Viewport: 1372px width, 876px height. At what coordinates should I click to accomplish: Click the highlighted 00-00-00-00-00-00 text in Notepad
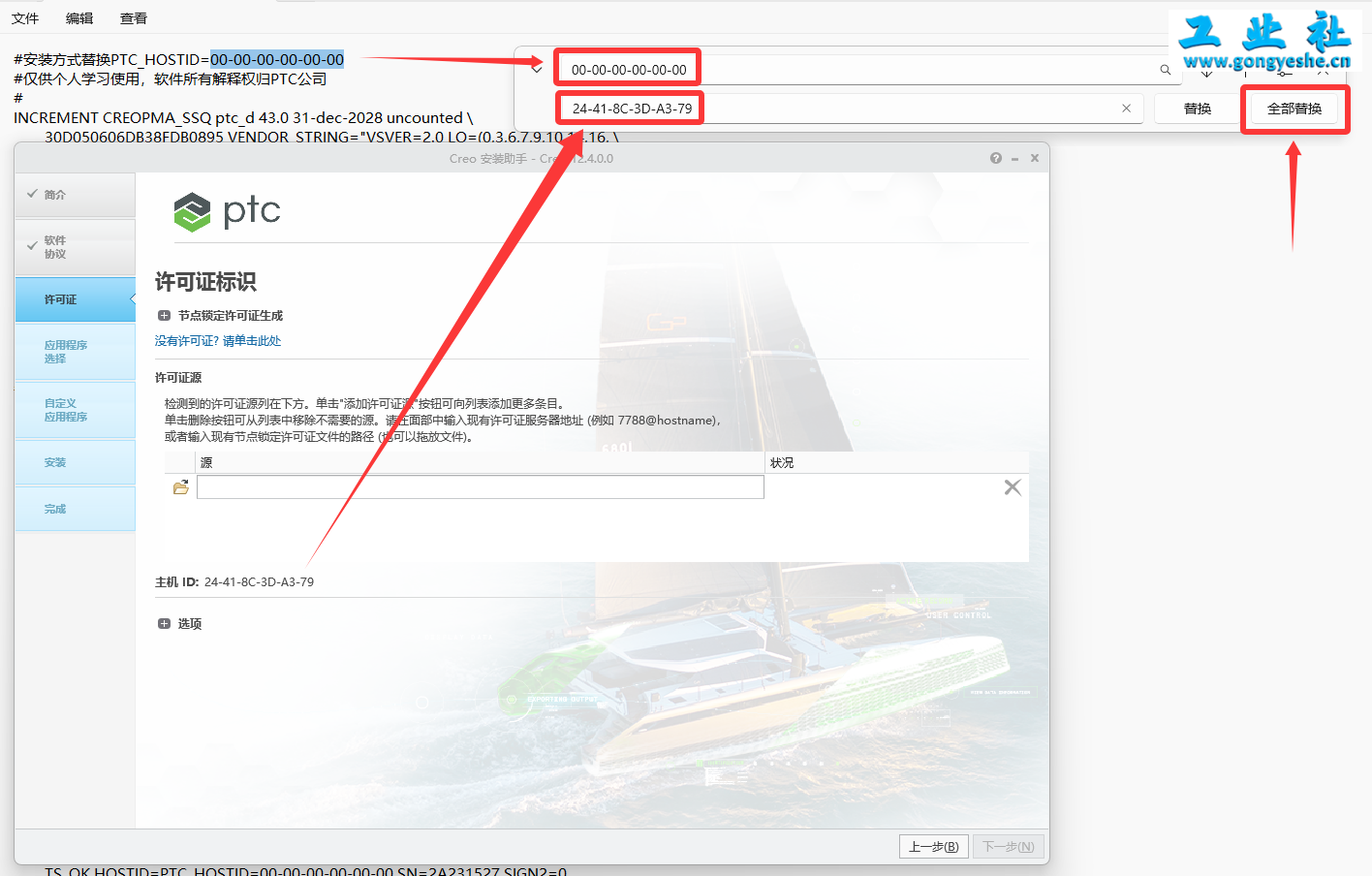pyautogui.click(x=277, y=60)
